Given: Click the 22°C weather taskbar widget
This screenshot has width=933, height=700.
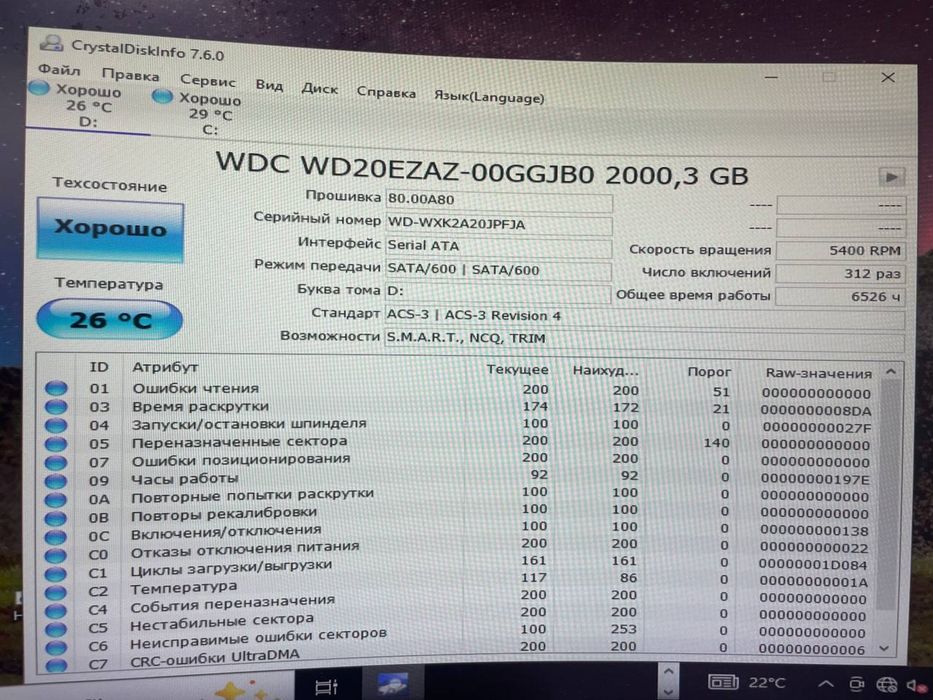Looking at the screenshot, I should 746,682.
